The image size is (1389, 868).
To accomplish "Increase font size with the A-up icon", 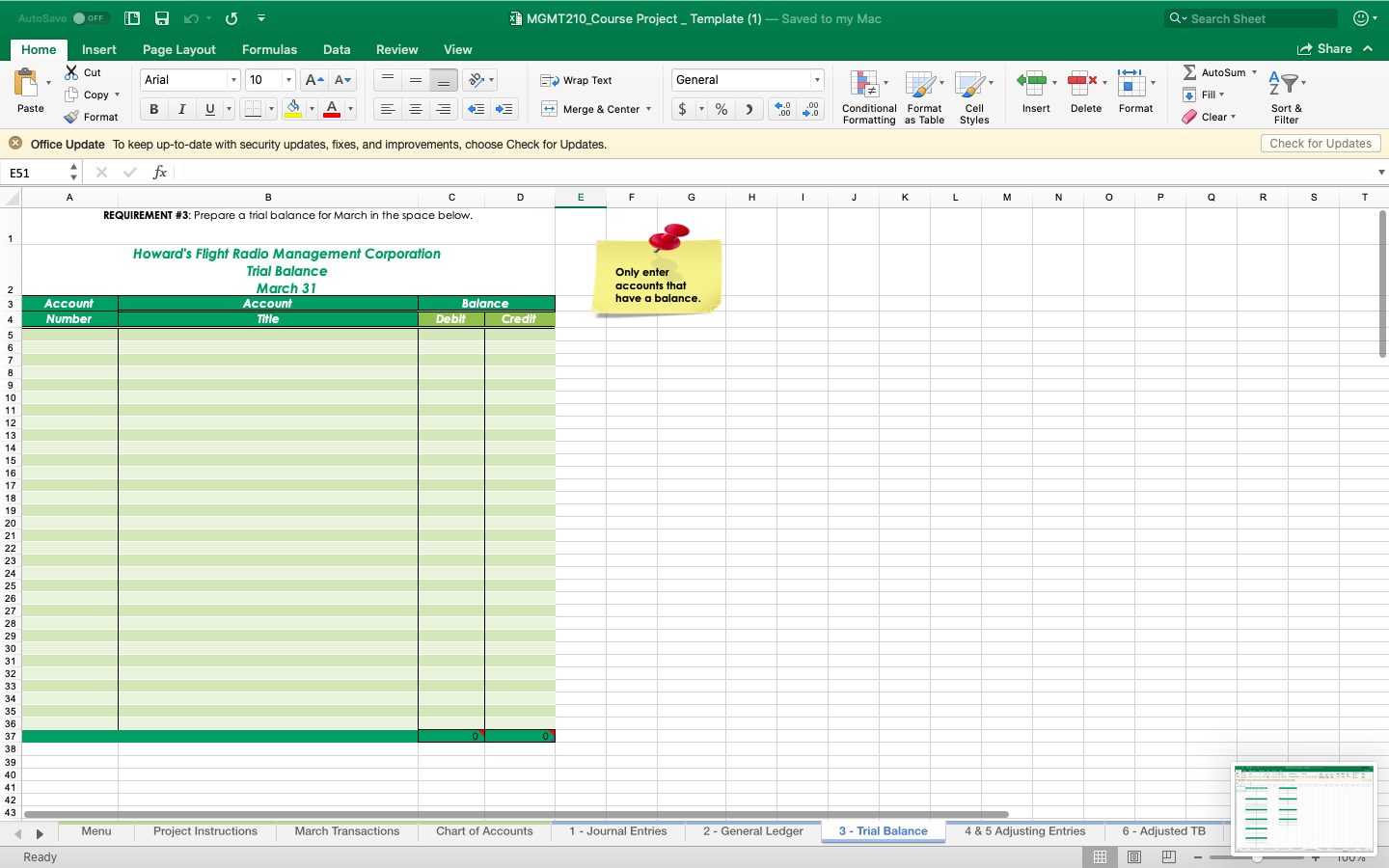I will [x=313, y=80].
